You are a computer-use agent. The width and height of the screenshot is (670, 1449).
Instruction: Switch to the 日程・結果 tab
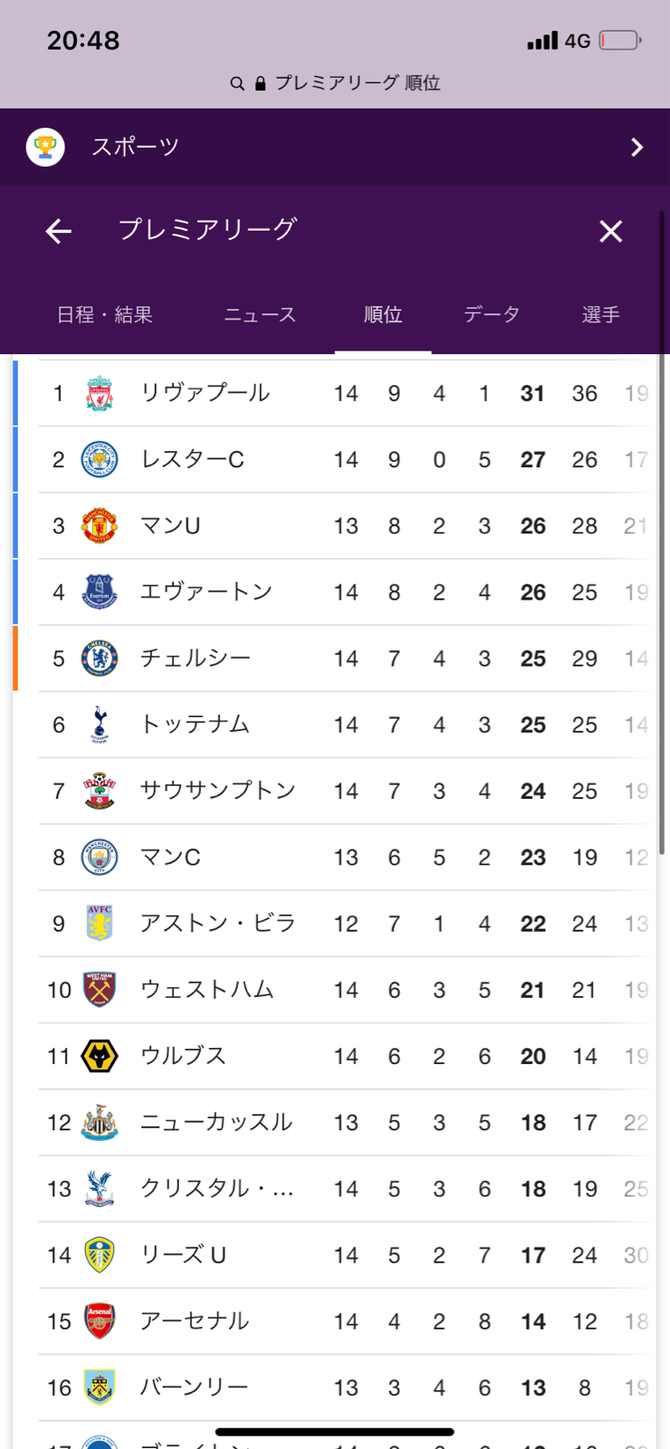point(105,315)
